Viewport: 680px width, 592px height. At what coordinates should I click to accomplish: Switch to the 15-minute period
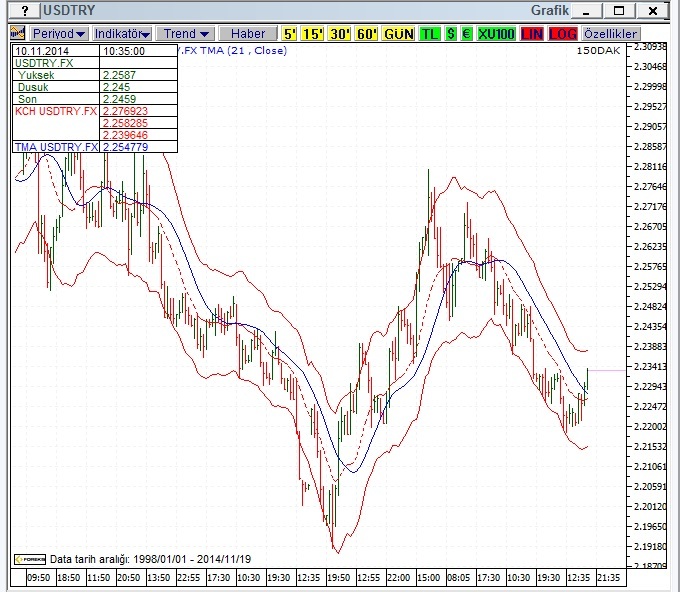point(313,33)
